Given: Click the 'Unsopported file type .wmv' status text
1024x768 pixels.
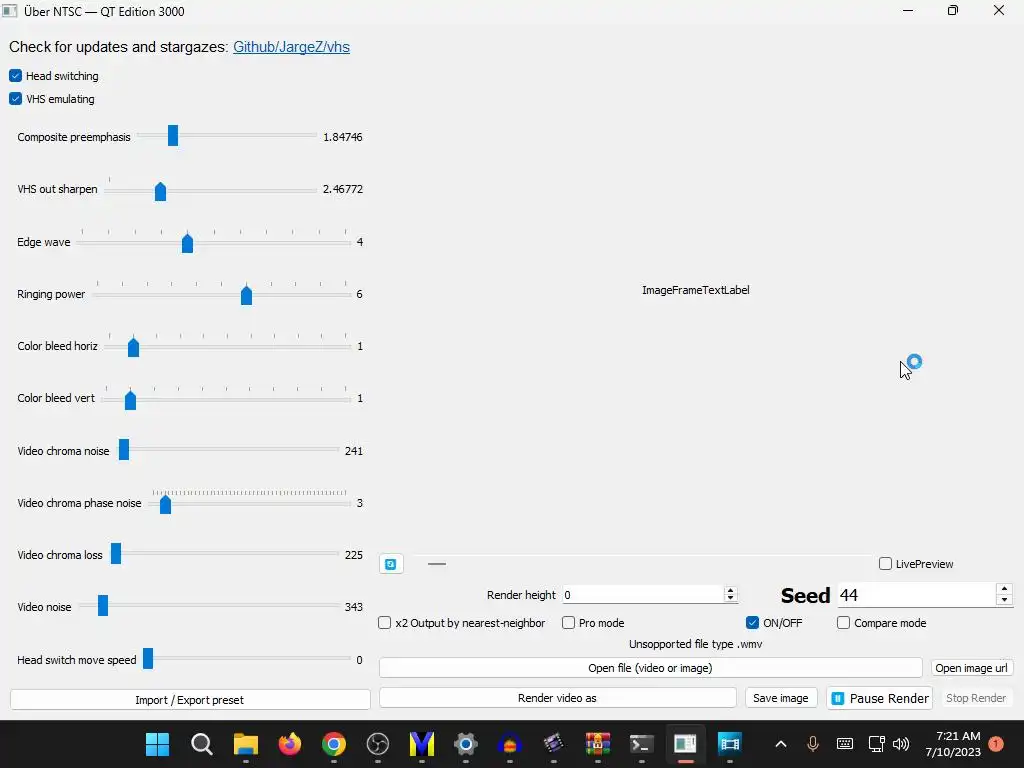Looking at the screenshot, I should (696, 644).
